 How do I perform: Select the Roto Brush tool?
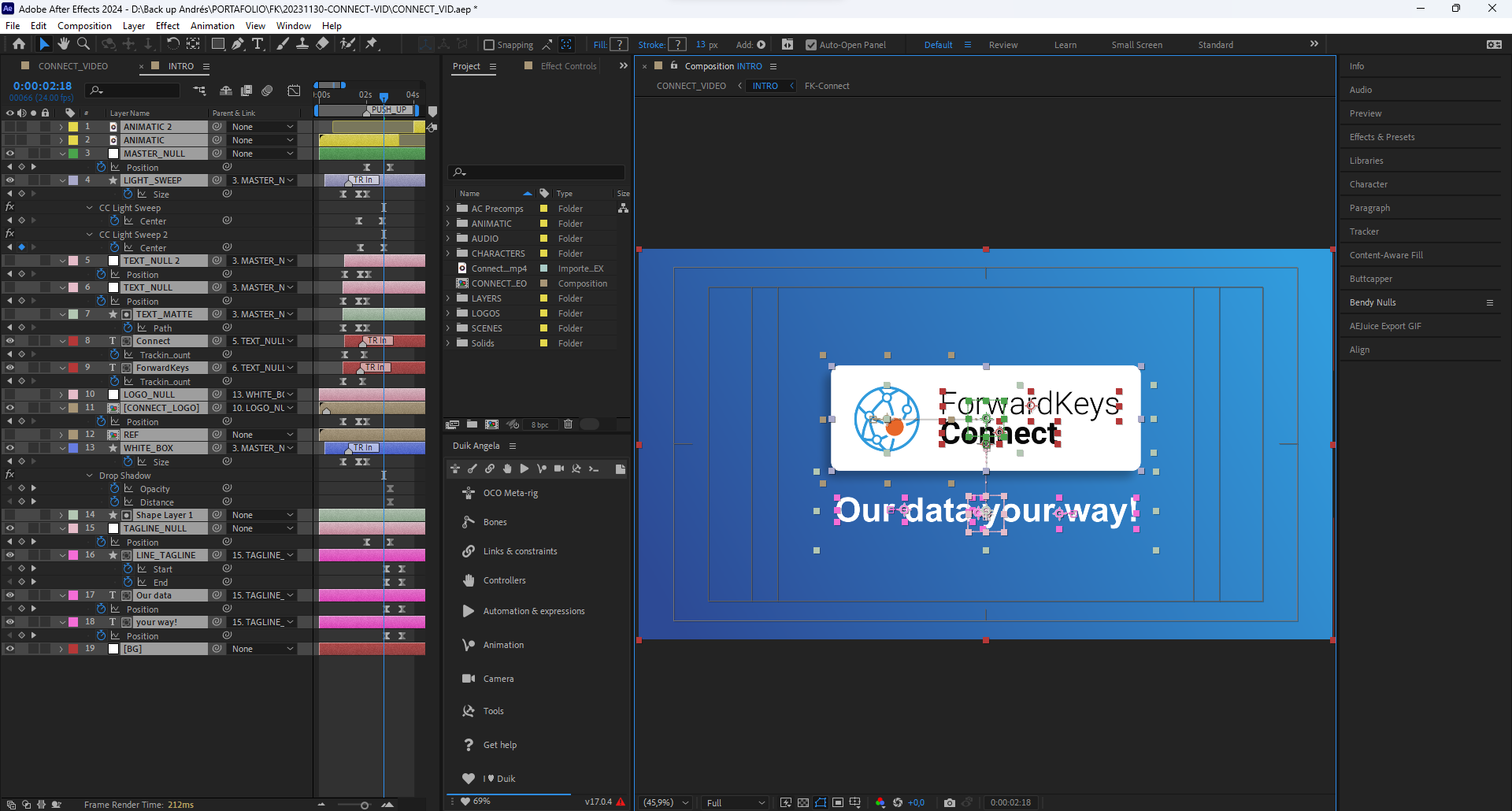click(x=347, y=44)
